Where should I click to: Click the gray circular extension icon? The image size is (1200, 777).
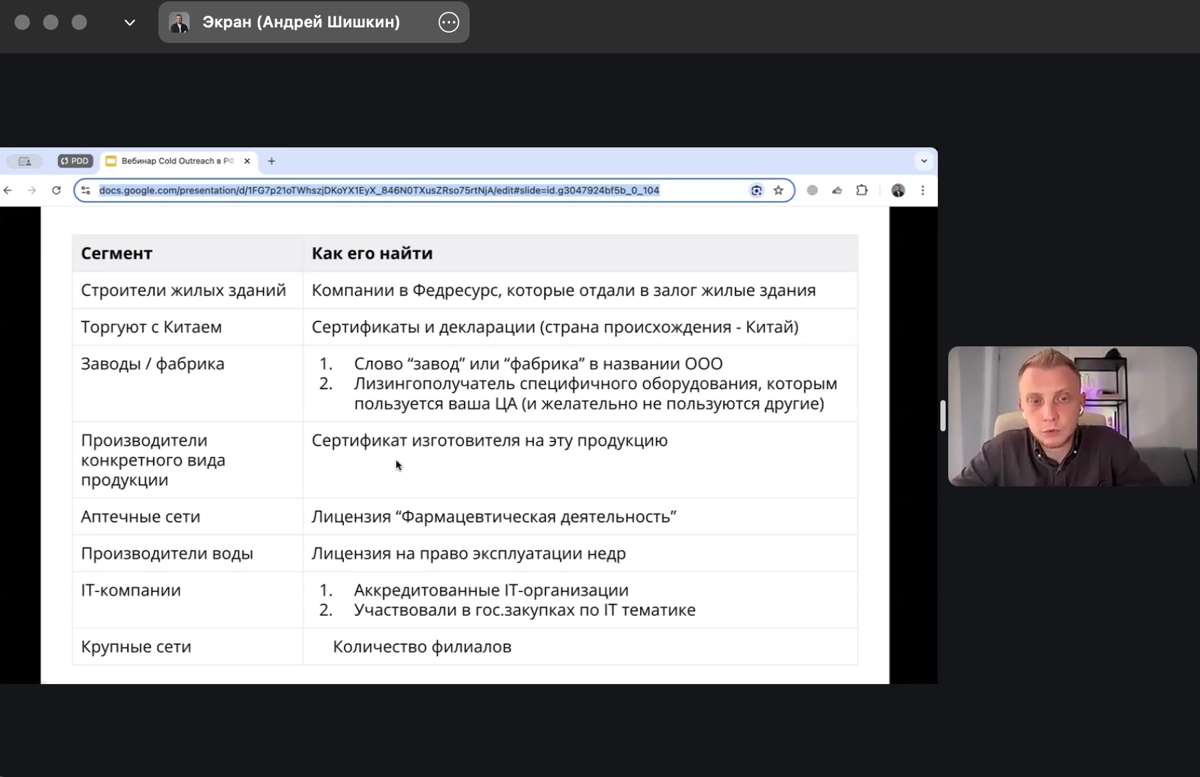pos(812,190)
